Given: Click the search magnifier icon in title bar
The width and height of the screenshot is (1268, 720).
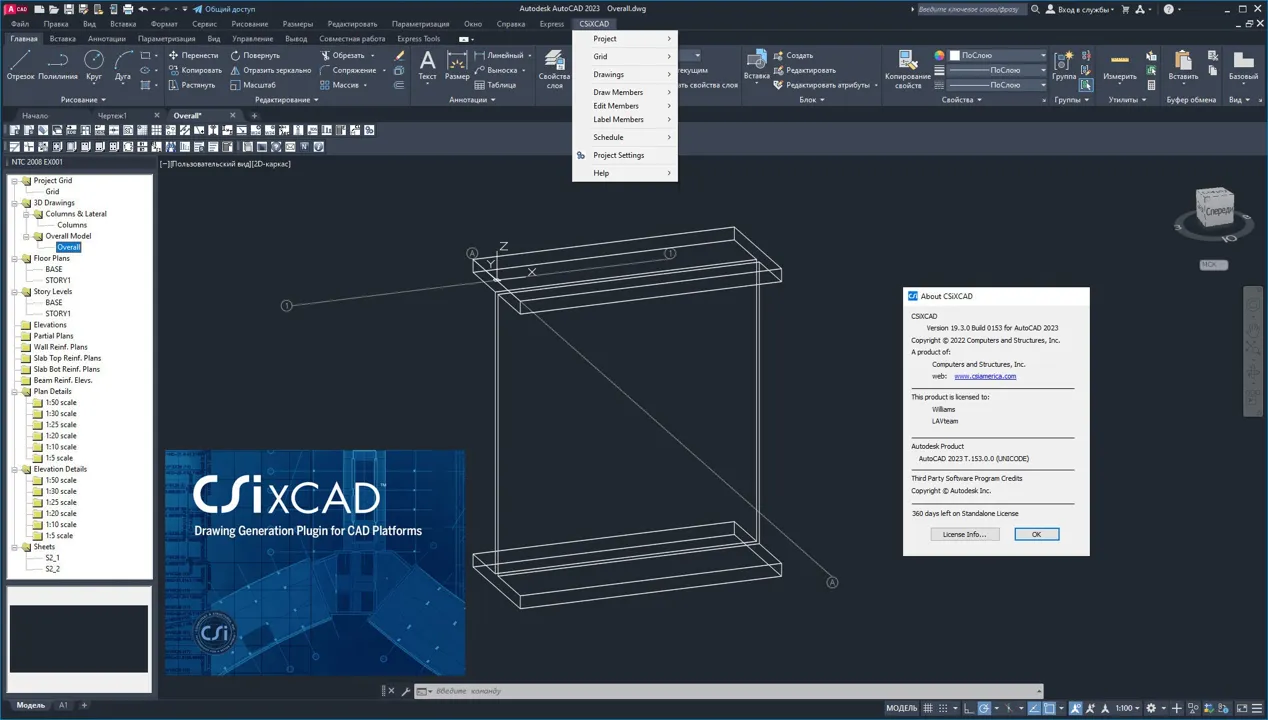Looking at the screenshot, I should click(1036, 9).
